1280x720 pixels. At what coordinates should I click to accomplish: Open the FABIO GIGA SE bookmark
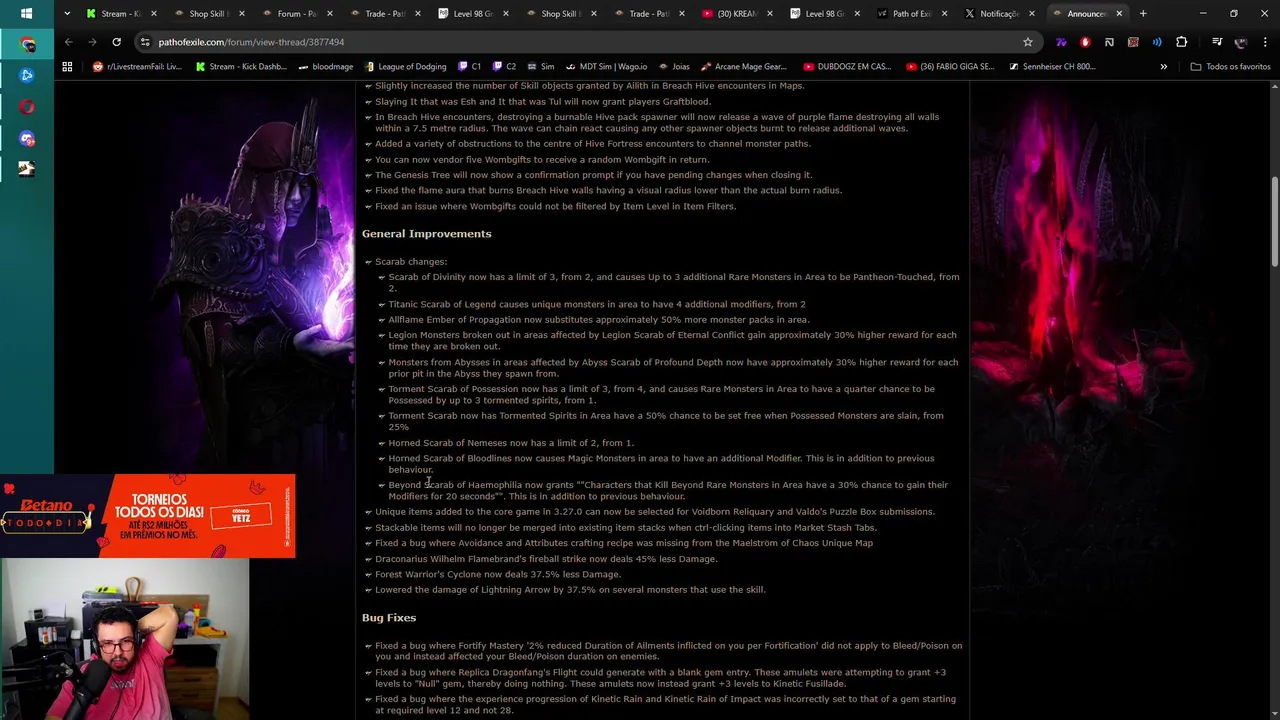950,66
